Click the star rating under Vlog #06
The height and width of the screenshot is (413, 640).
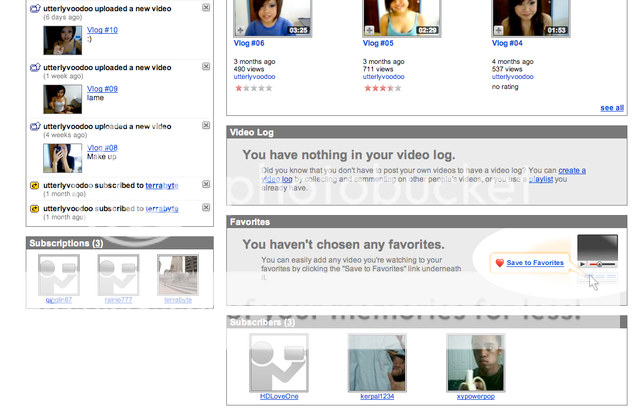pyautogui.click(x=253, y=87)
